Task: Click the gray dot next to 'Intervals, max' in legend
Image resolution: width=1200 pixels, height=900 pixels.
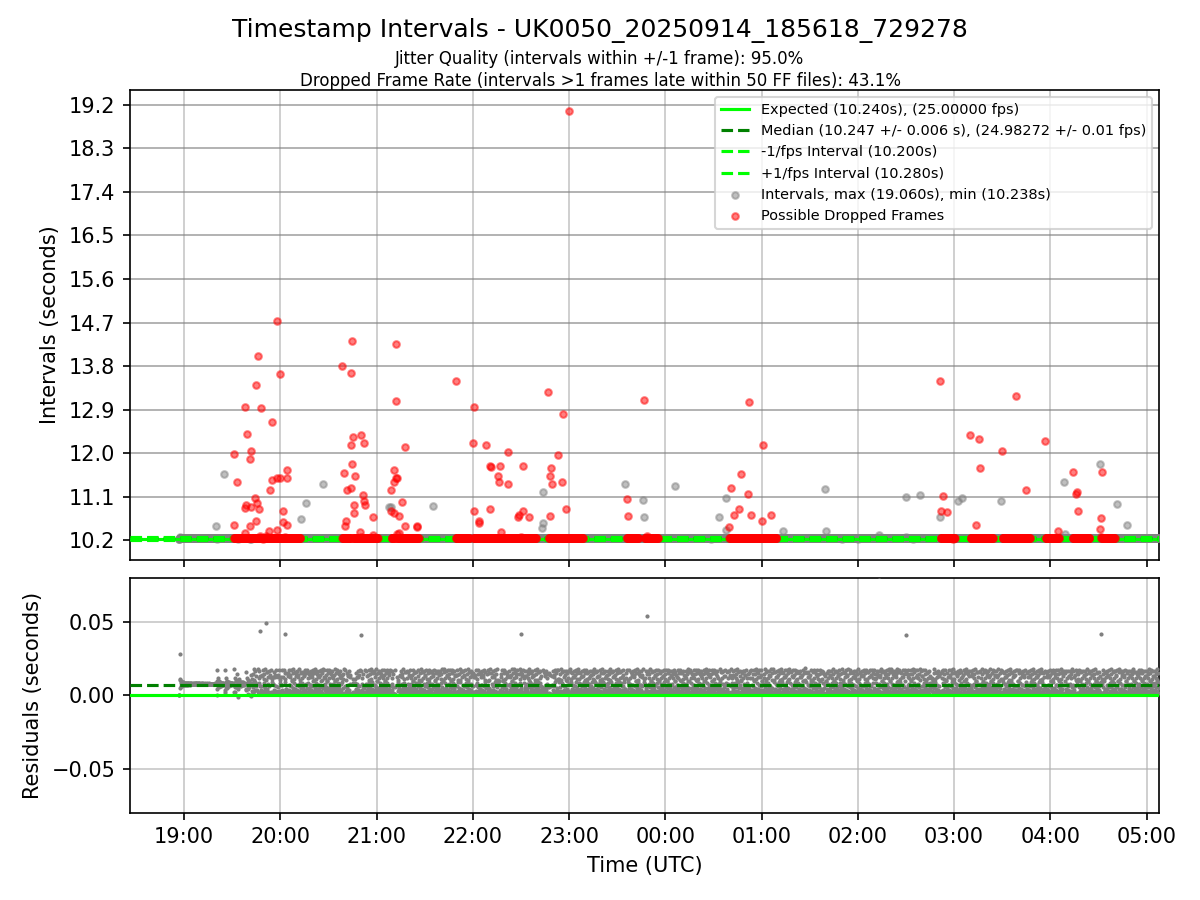Action: (x=735, y=194)
